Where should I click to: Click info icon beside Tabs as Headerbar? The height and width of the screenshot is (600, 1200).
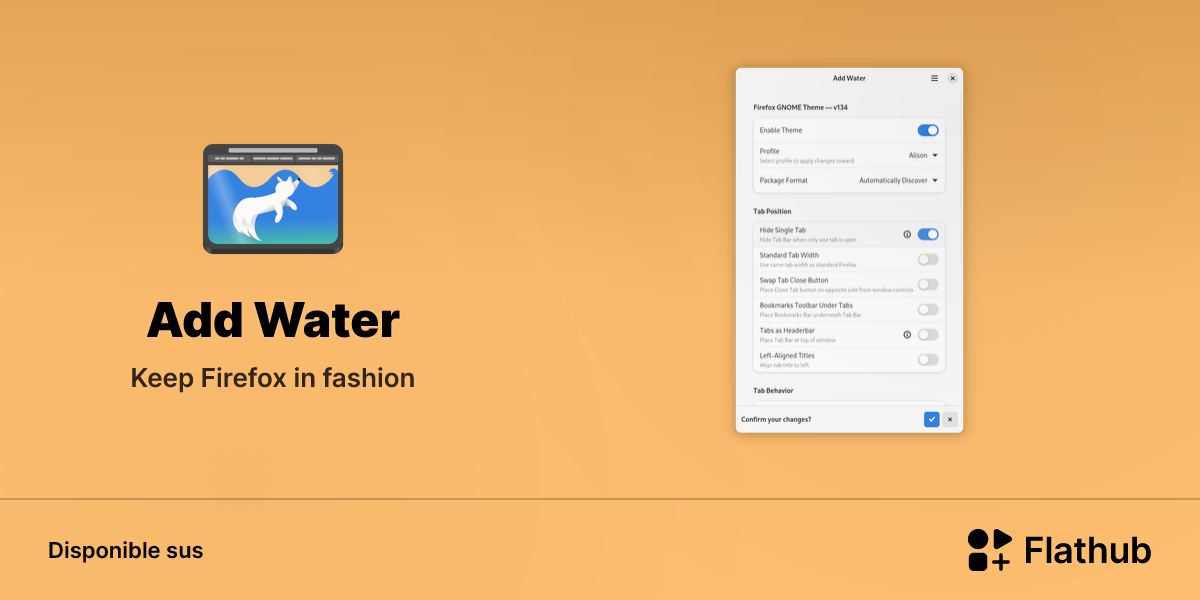coord(907,335)
